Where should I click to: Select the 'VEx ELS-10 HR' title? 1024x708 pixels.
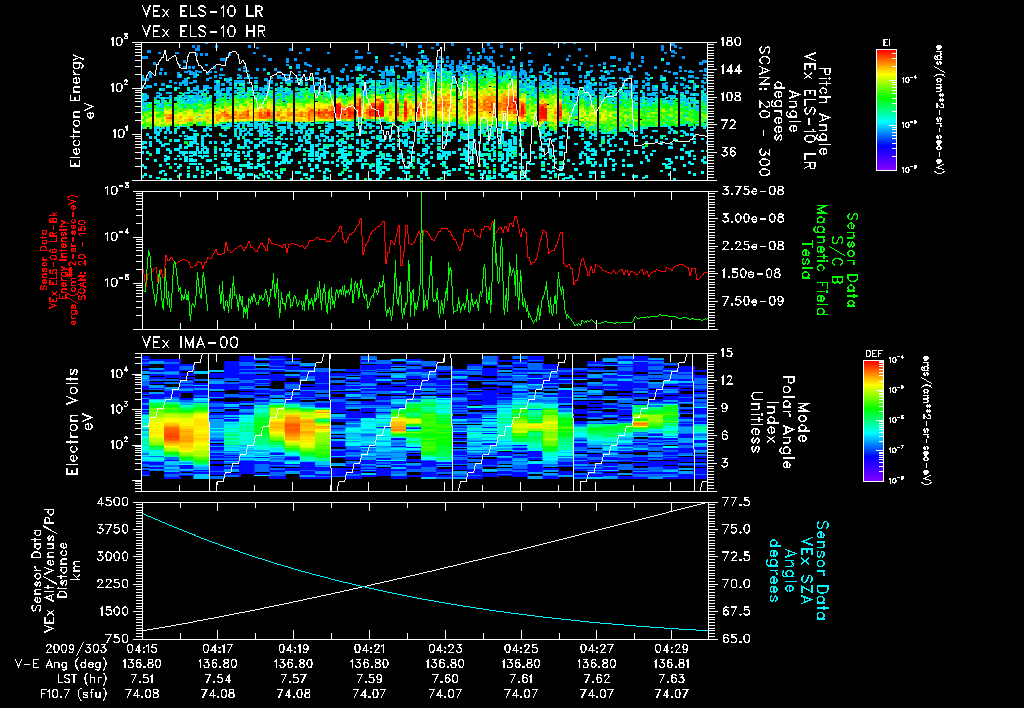point(203,31)
